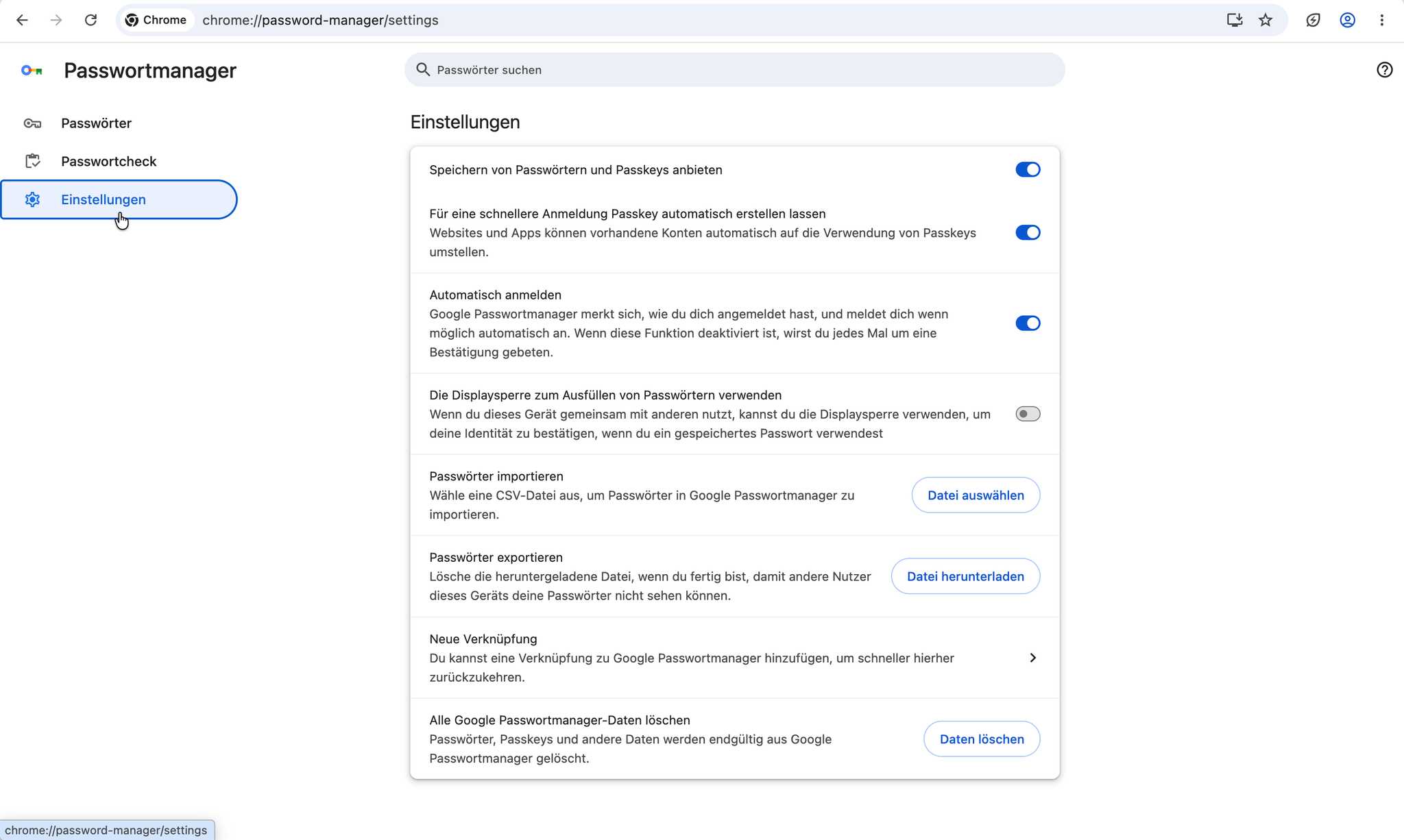Click the clipboard icon beside Passwortcheck

point(32,161)
